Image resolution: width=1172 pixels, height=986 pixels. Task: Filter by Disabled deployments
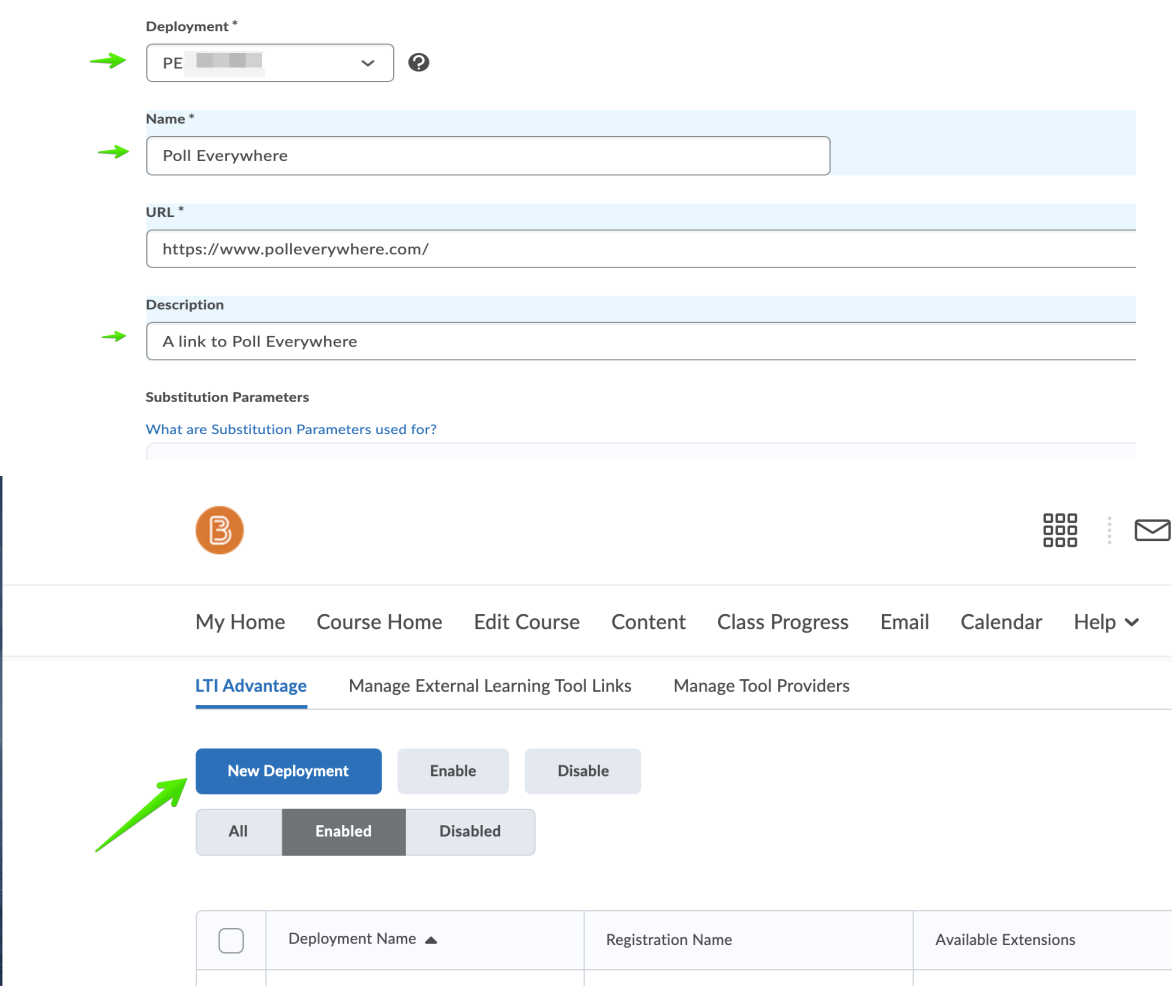(470, 831)
